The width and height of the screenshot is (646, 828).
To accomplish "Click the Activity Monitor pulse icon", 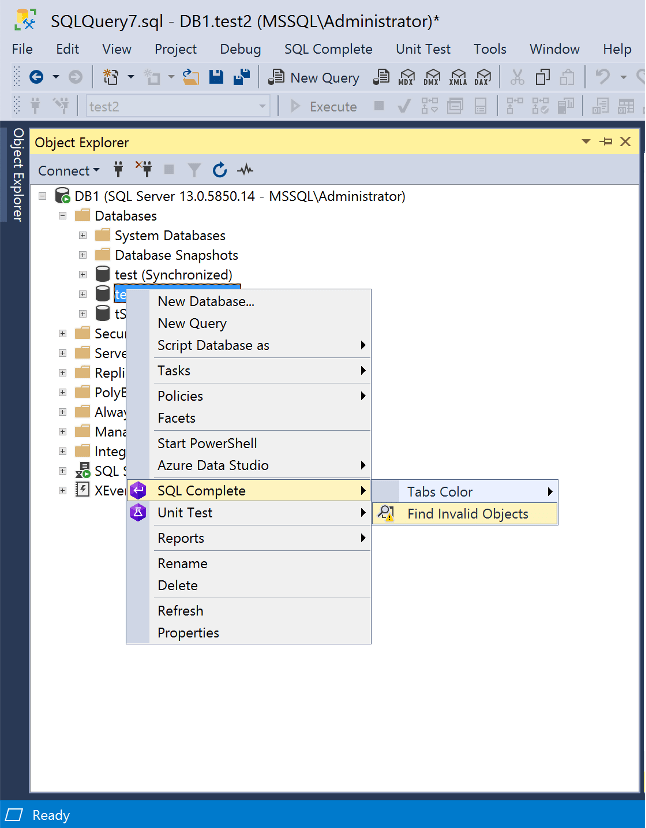I will coord(245,170).
